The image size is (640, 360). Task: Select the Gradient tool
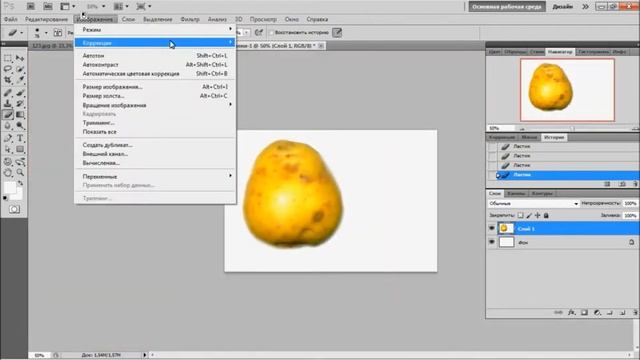[x=20, y=115]
